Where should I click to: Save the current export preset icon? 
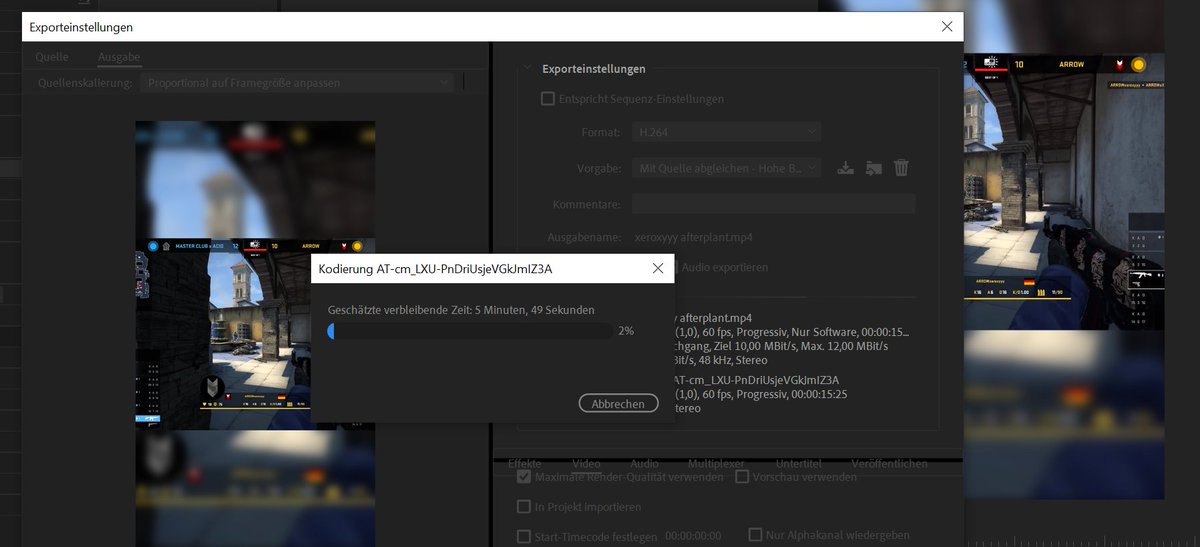coord(845,168)
